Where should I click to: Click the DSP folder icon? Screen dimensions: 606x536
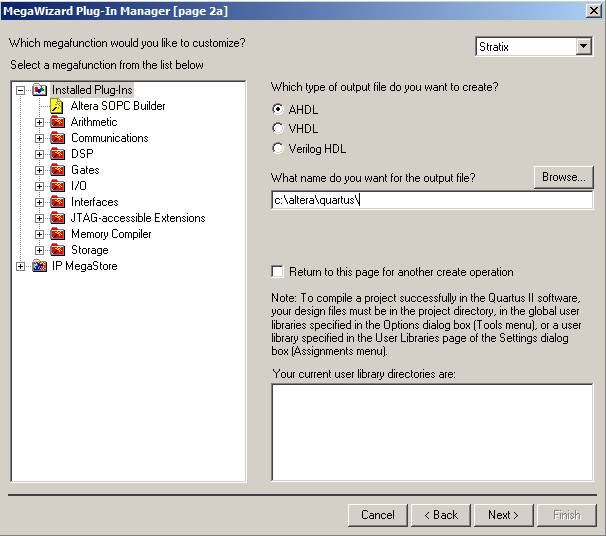click(x=57, y=154)
